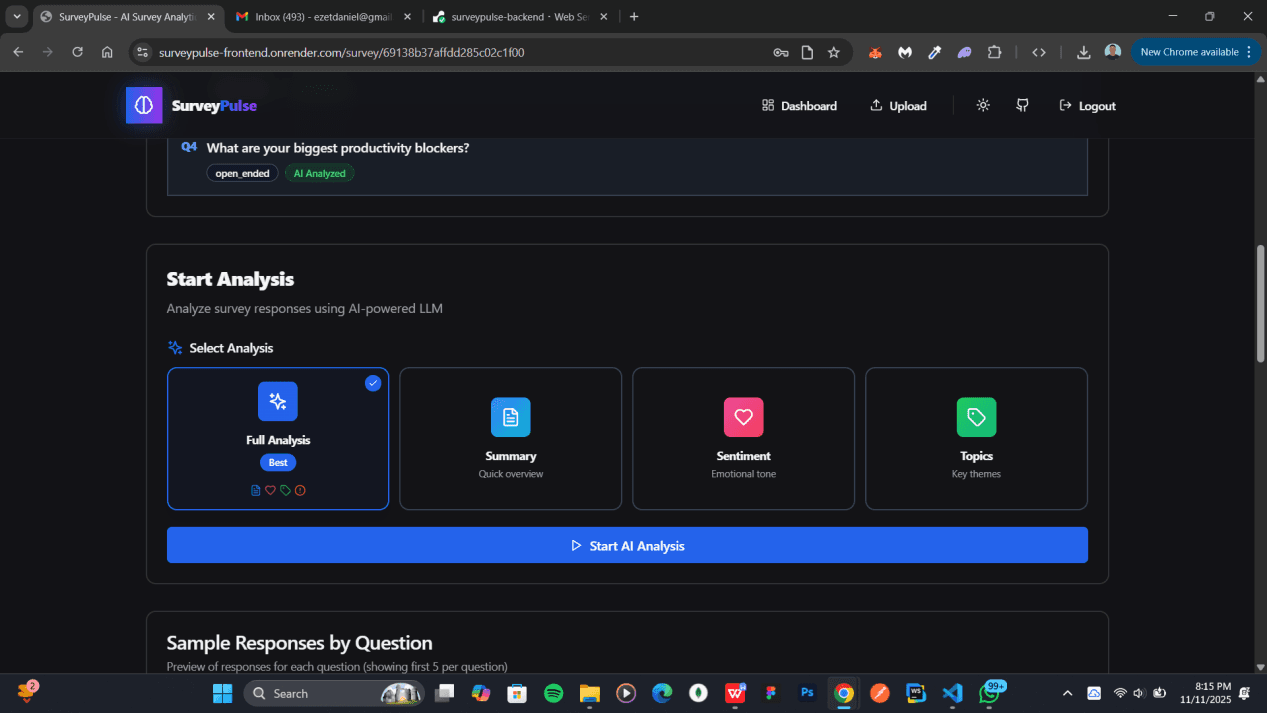
Task: Close the surveypulse-backend tab
Action: click(603, 17)
